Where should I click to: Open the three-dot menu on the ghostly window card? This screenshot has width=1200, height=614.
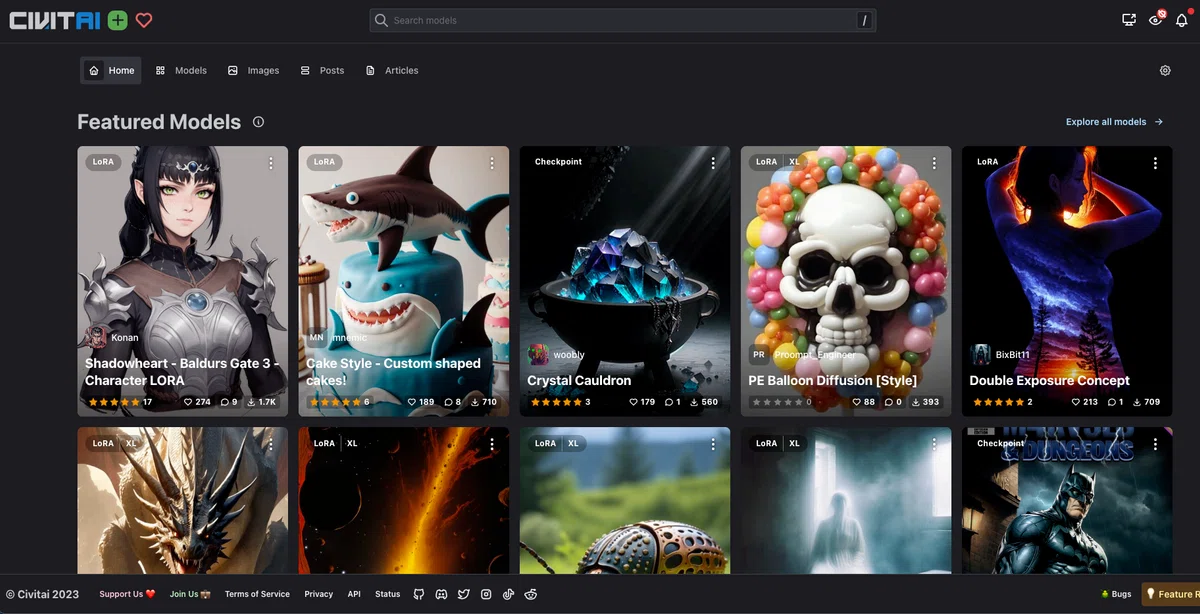tap(934, 443)
